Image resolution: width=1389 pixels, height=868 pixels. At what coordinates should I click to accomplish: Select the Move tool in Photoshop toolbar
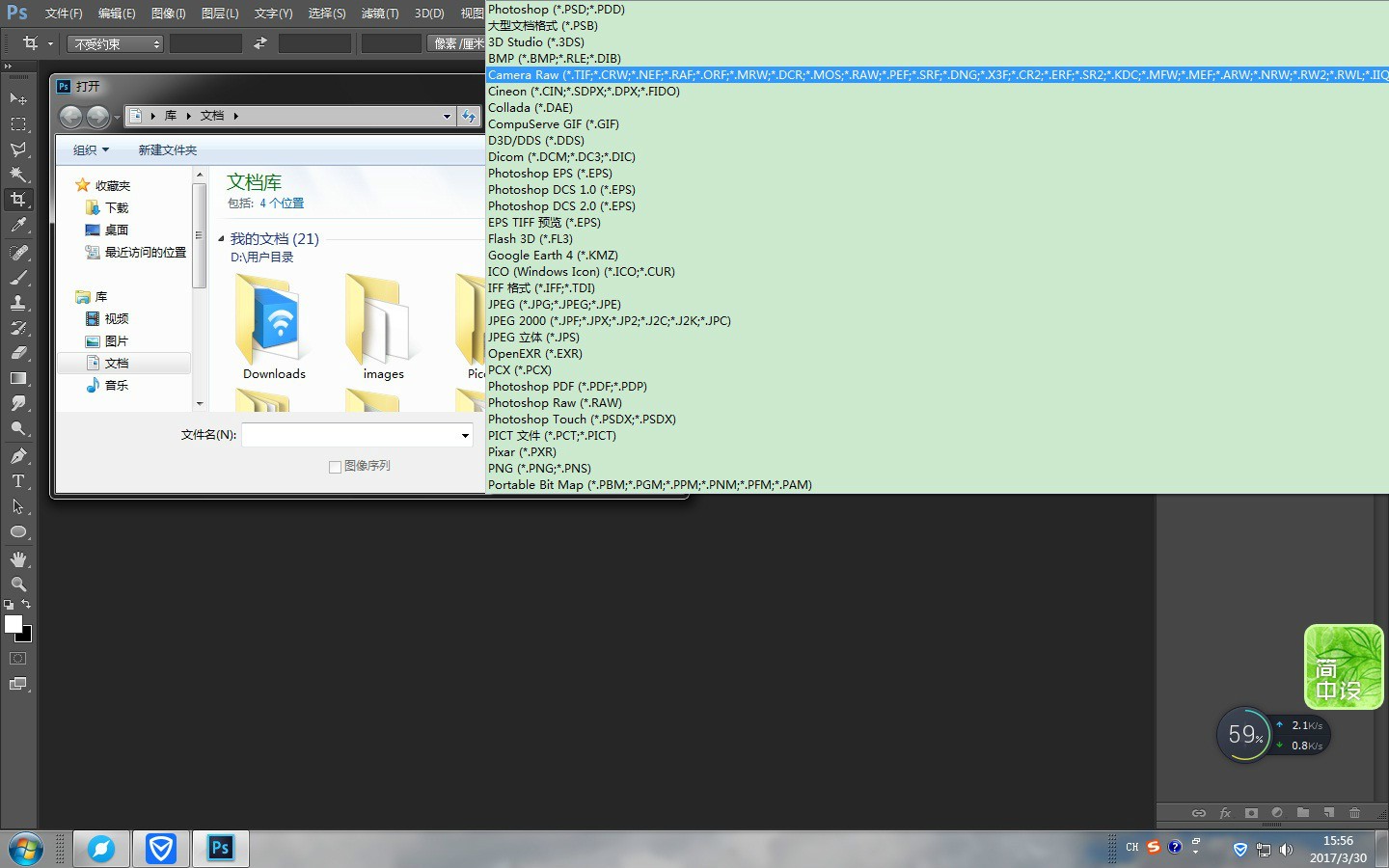pos(18,98)
